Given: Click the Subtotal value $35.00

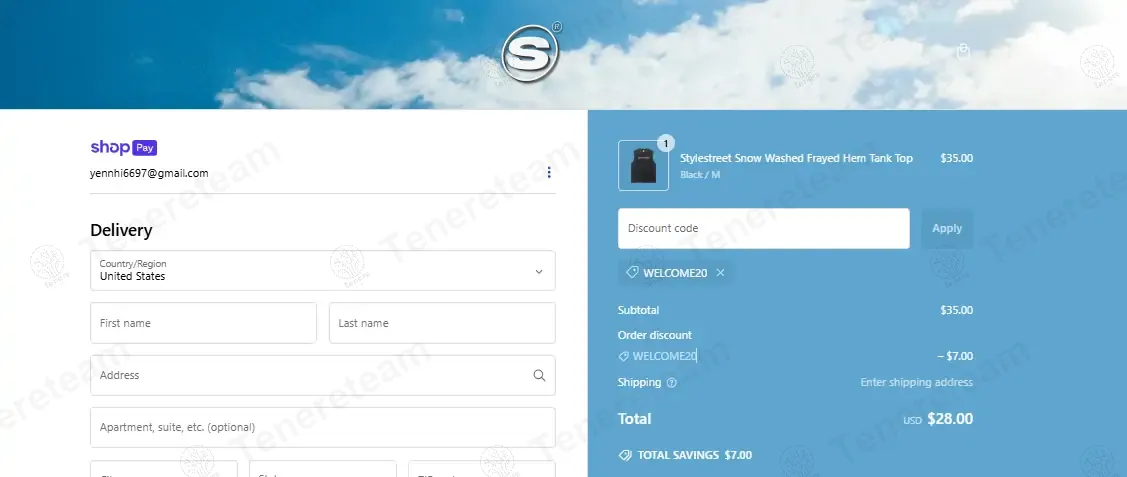Looking at the screenshot, I should point(956,310).
